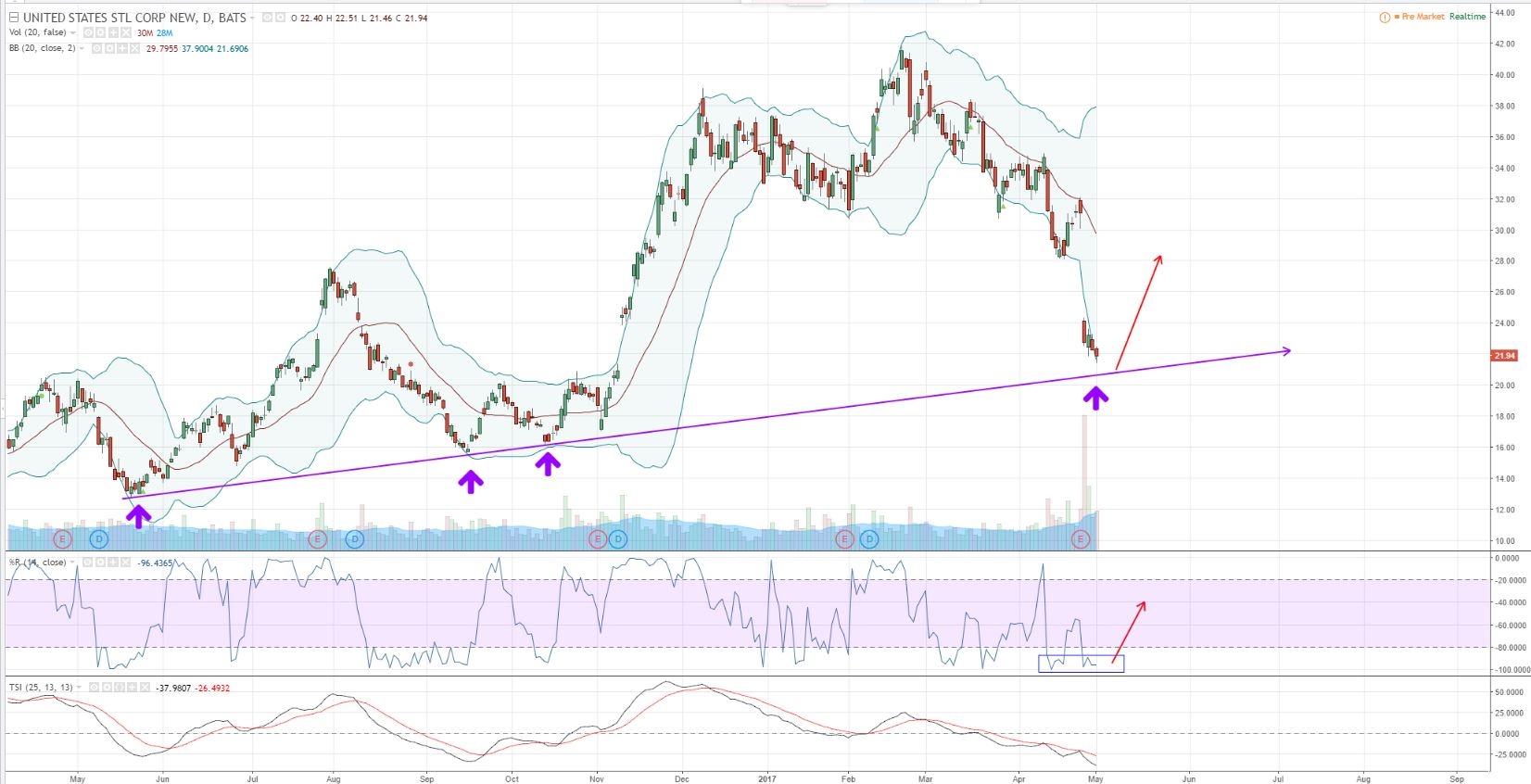Delete the BB indicator via its X icon
This screenshot has height=784, width=1531.
click(x=136, y=48)
